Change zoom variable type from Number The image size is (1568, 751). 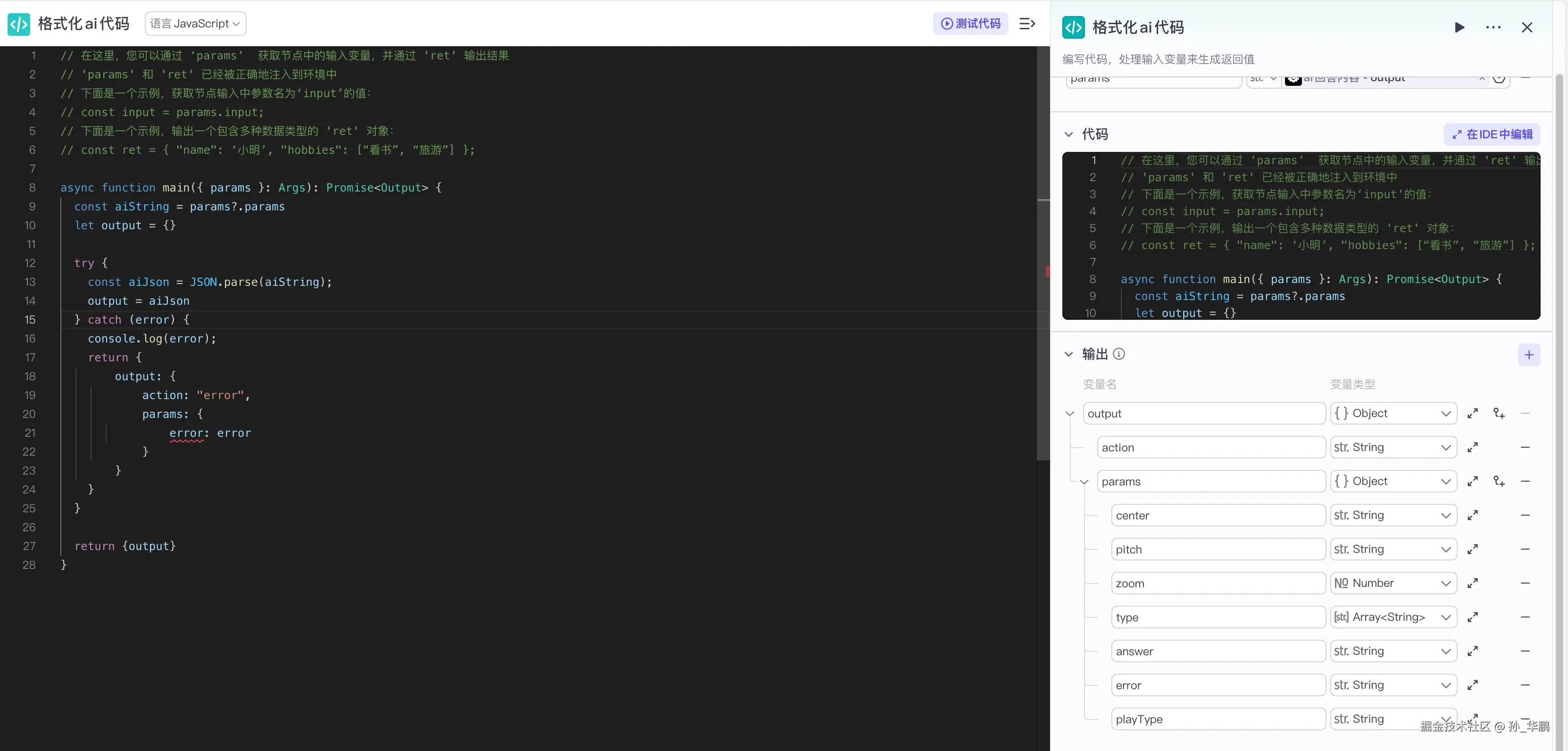tap(1393, 583)
